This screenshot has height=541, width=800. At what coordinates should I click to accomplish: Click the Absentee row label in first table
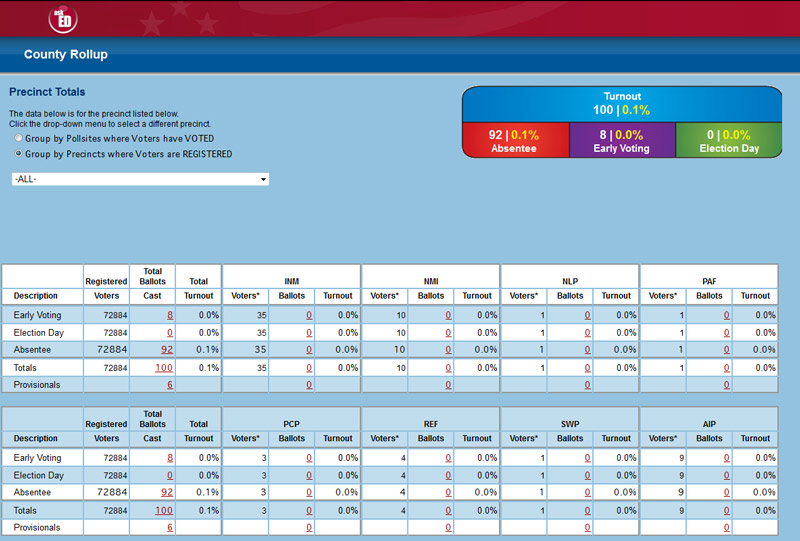(32, 350)
